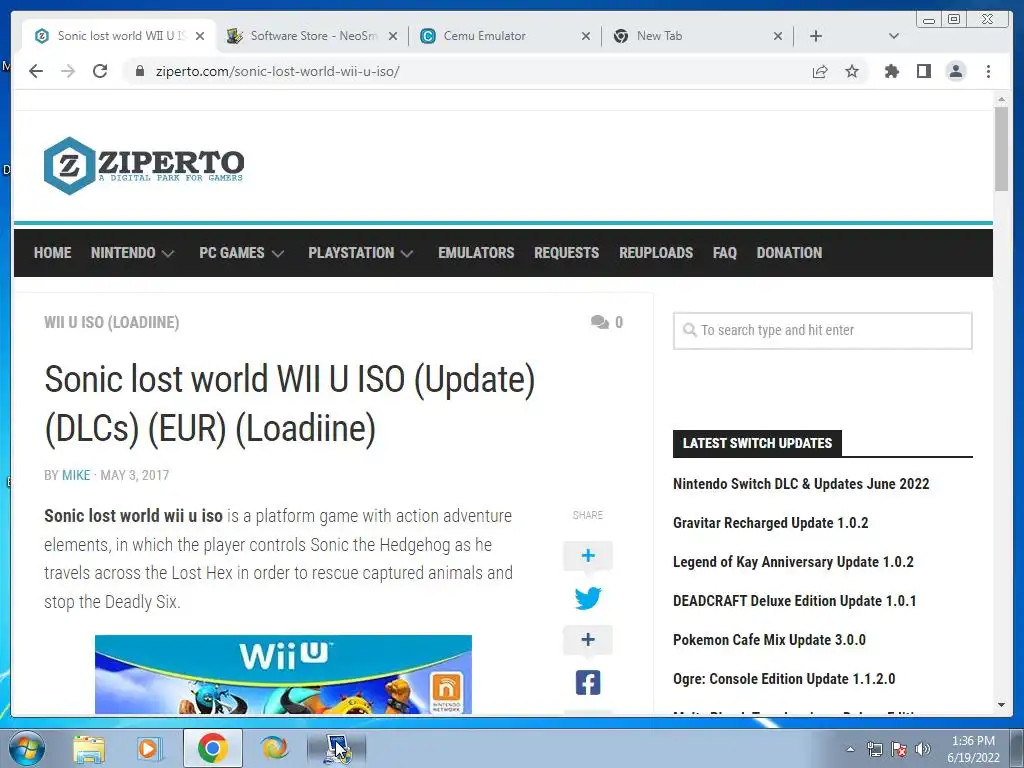
Task: Open Legend of Kay Anniversary Update 1.0.2
Action: [793, 562]
